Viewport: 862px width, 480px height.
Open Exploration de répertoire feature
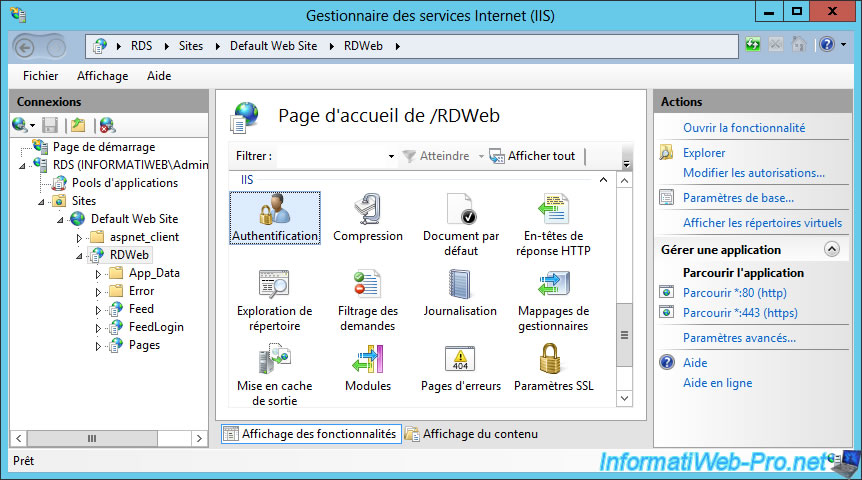point(274,300)
